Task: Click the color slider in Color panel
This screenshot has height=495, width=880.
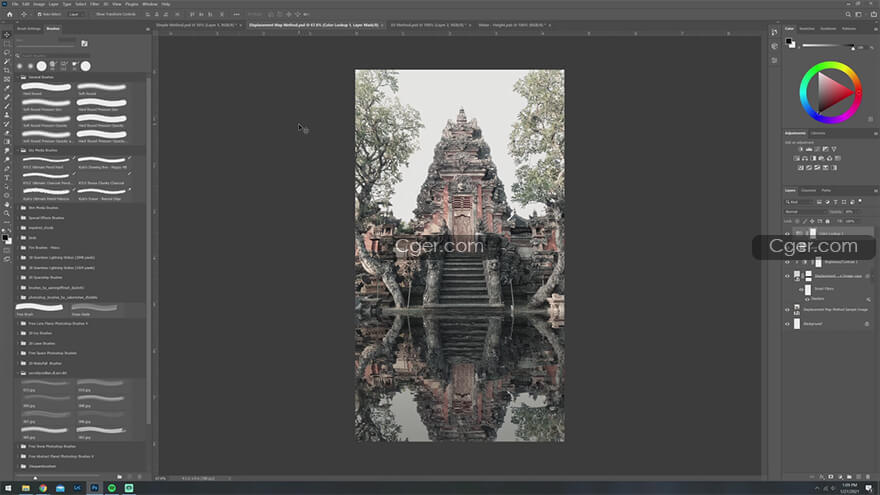Action: pyautogui.click(x=828, y=45)
